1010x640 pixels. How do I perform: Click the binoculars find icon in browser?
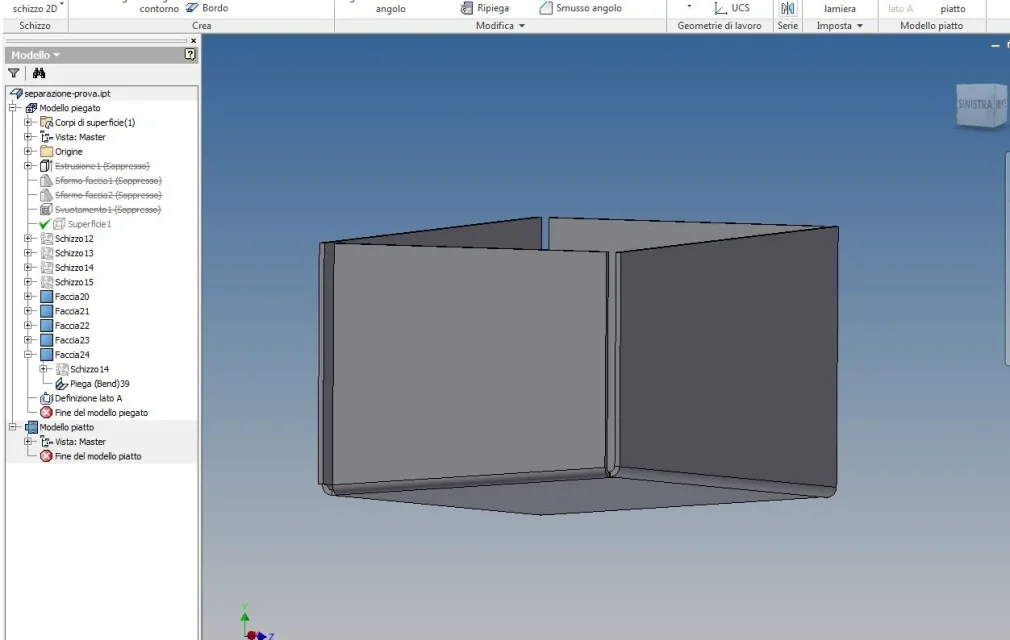pos(39,73)
